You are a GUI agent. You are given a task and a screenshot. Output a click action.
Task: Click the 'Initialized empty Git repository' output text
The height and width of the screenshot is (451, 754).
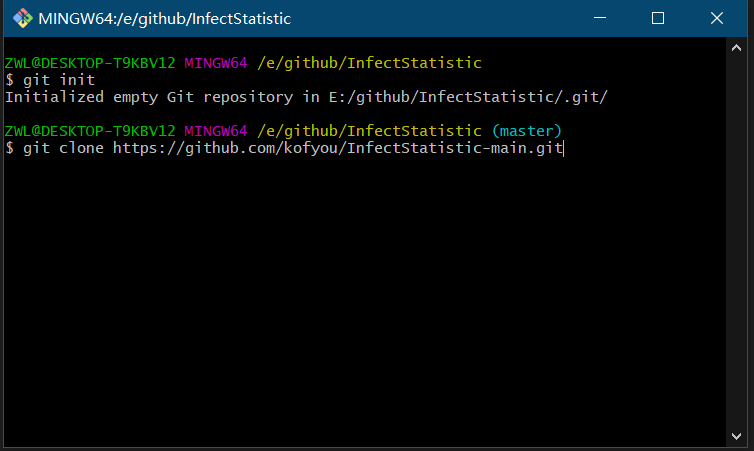click(x=149, y=97)
